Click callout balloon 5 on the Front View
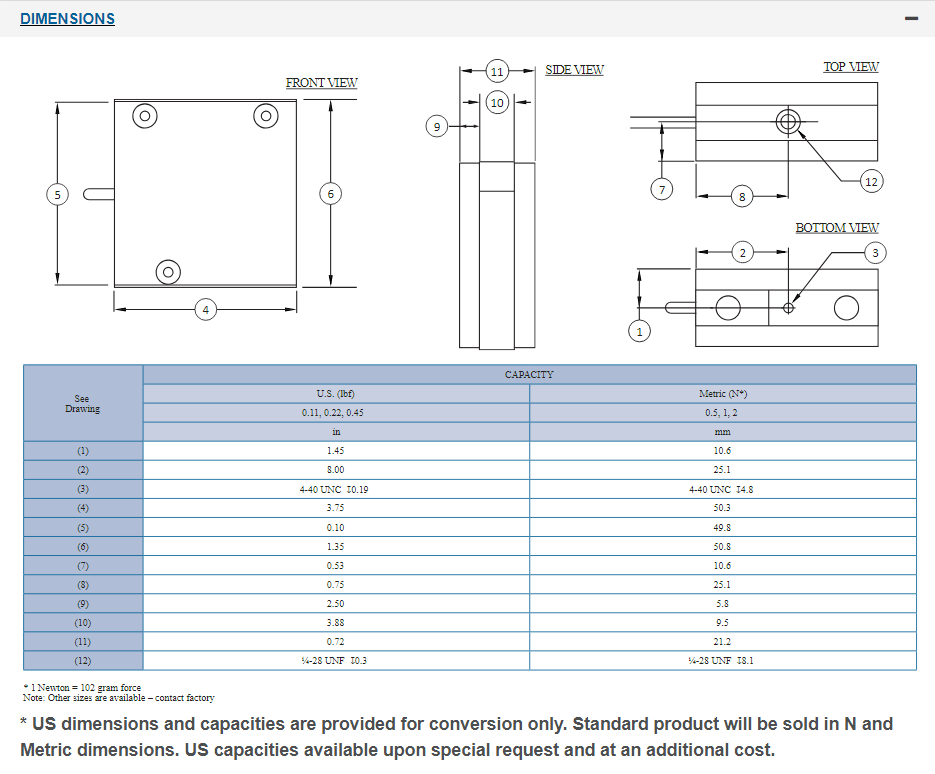The image size is (935, 774). (55, 193)
